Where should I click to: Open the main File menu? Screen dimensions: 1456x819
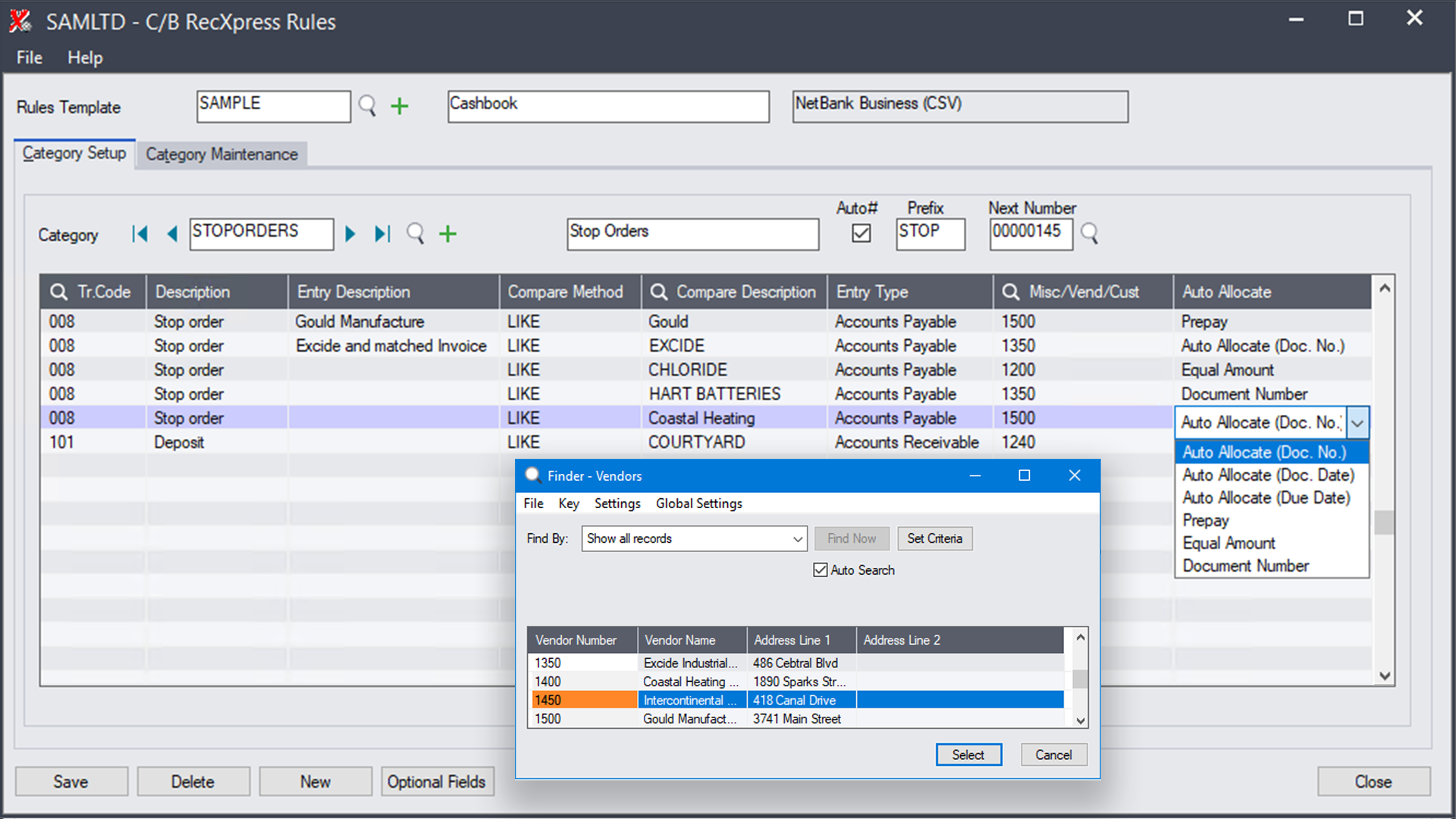30,58
